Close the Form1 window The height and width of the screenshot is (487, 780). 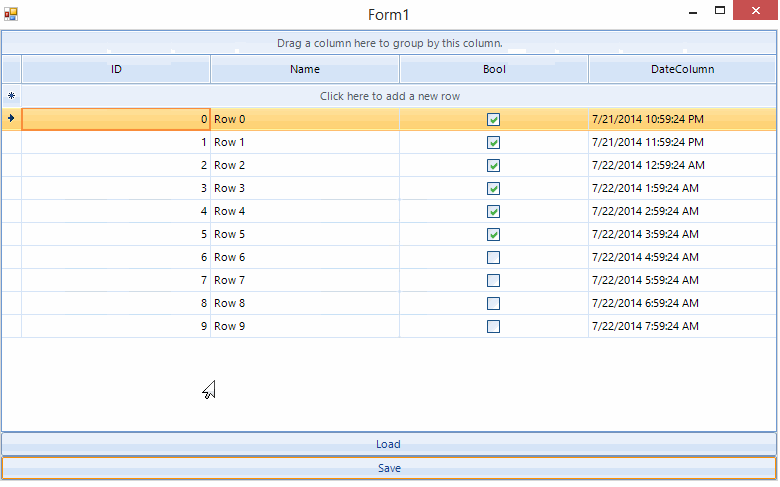[x=754, y=11]
